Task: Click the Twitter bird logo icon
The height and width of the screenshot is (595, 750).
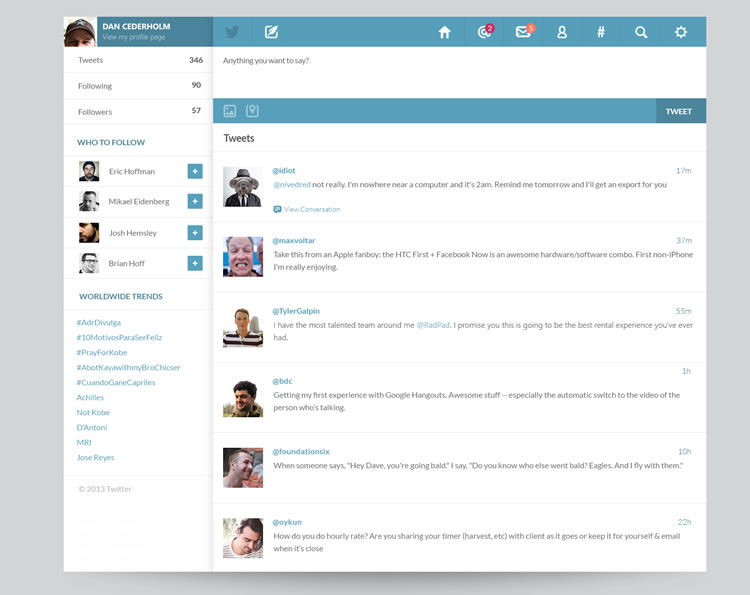Action: (232, 32)
